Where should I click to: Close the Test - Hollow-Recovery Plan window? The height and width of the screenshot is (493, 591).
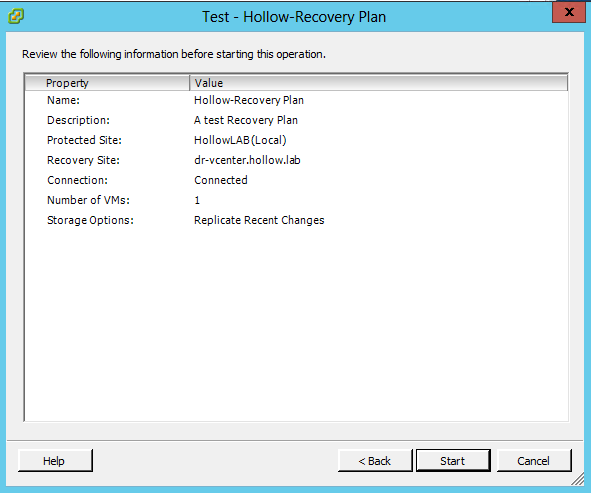pos(569,12)
